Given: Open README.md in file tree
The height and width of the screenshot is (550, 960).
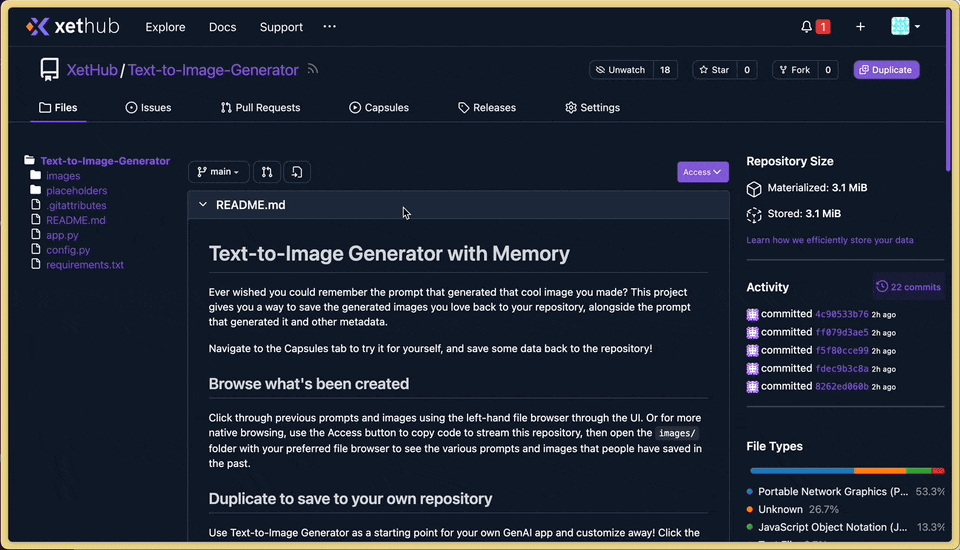Looking at the screenshot, I should pyautogui.click(x=76, y=220).
